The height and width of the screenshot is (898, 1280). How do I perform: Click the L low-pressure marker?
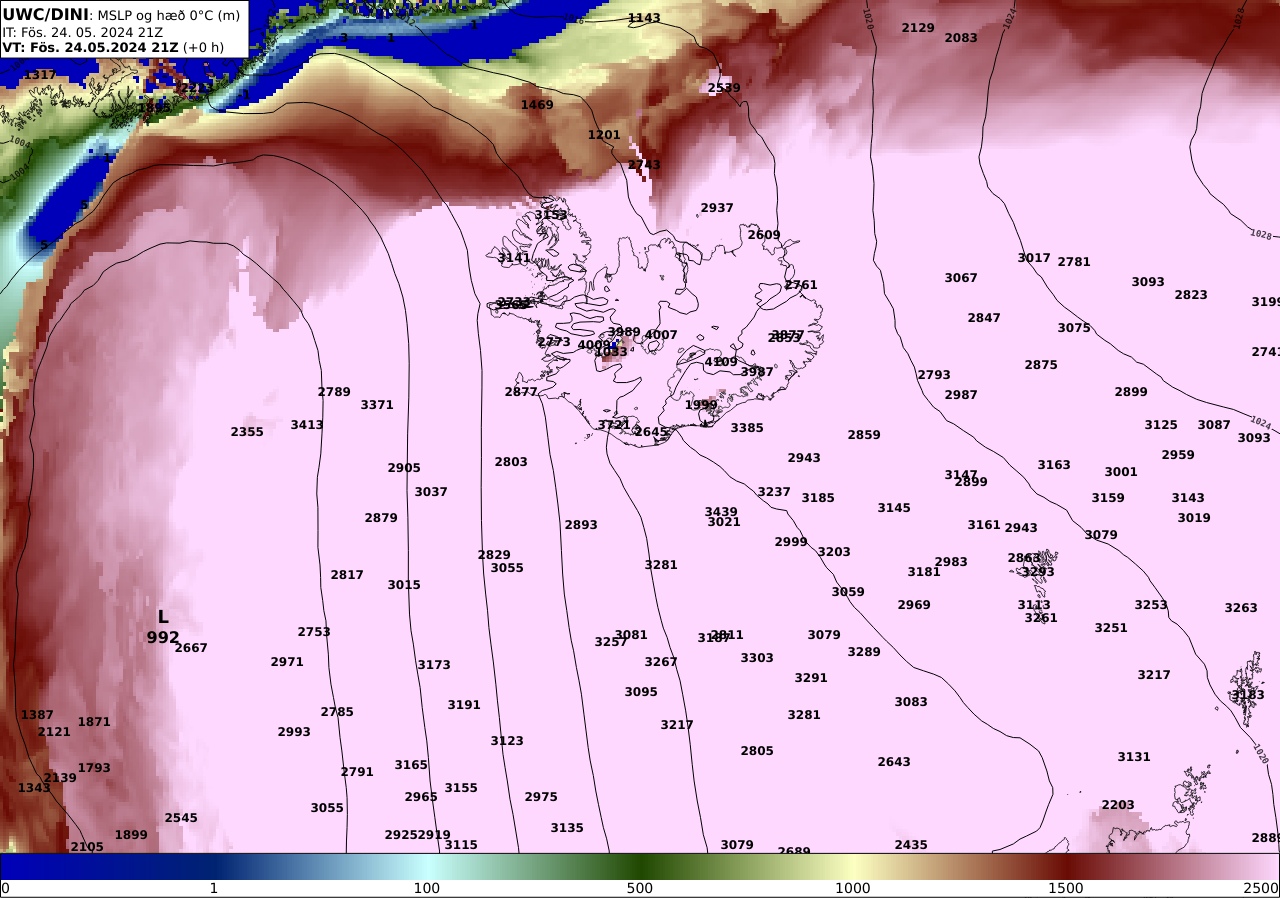tap(163, 617)
